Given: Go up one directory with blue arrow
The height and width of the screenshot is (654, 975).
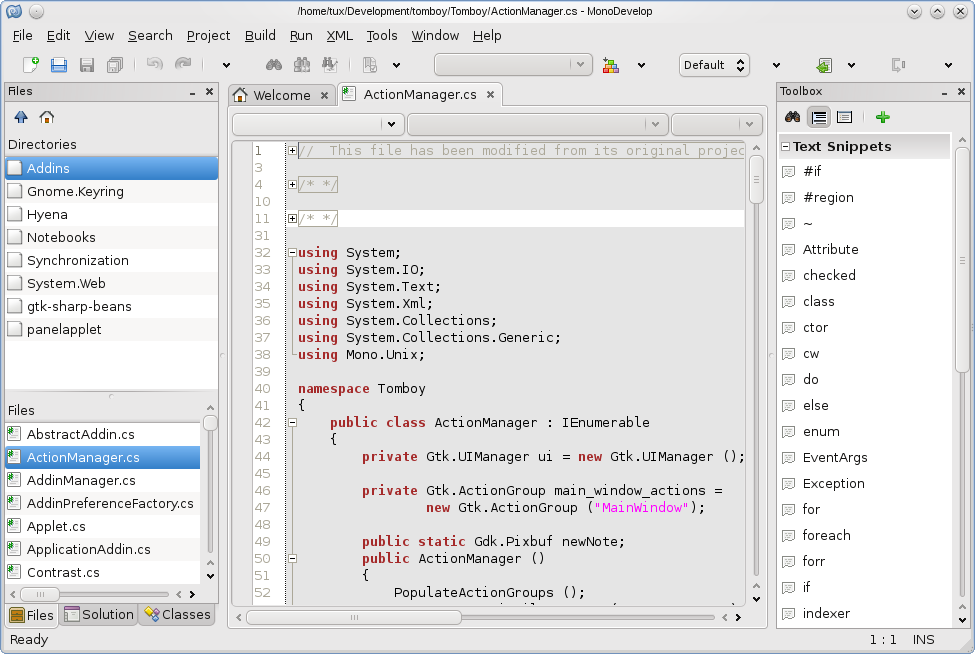Looking at the screenshot, I should pos(21,117).
